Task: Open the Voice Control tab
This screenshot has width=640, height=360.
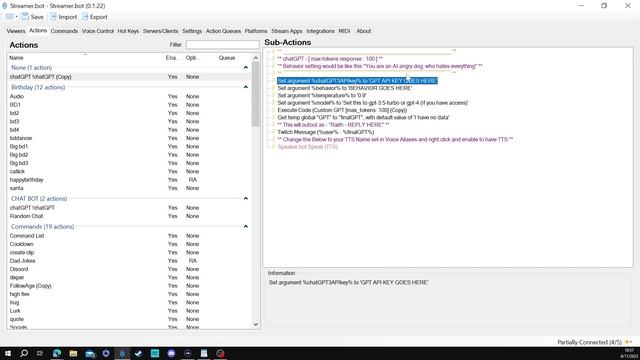Action: [98, 31]
